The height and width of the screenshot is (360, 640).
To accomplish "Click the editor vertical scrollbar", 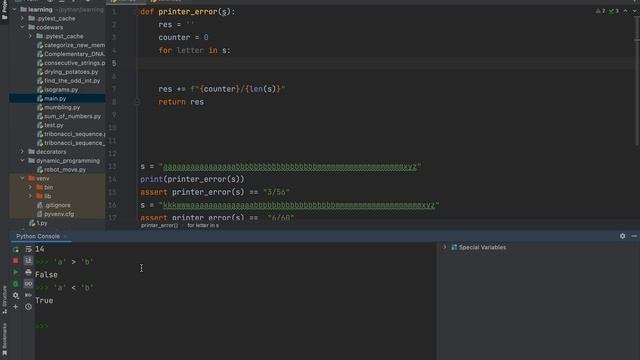I will click(x=637, y=82).
